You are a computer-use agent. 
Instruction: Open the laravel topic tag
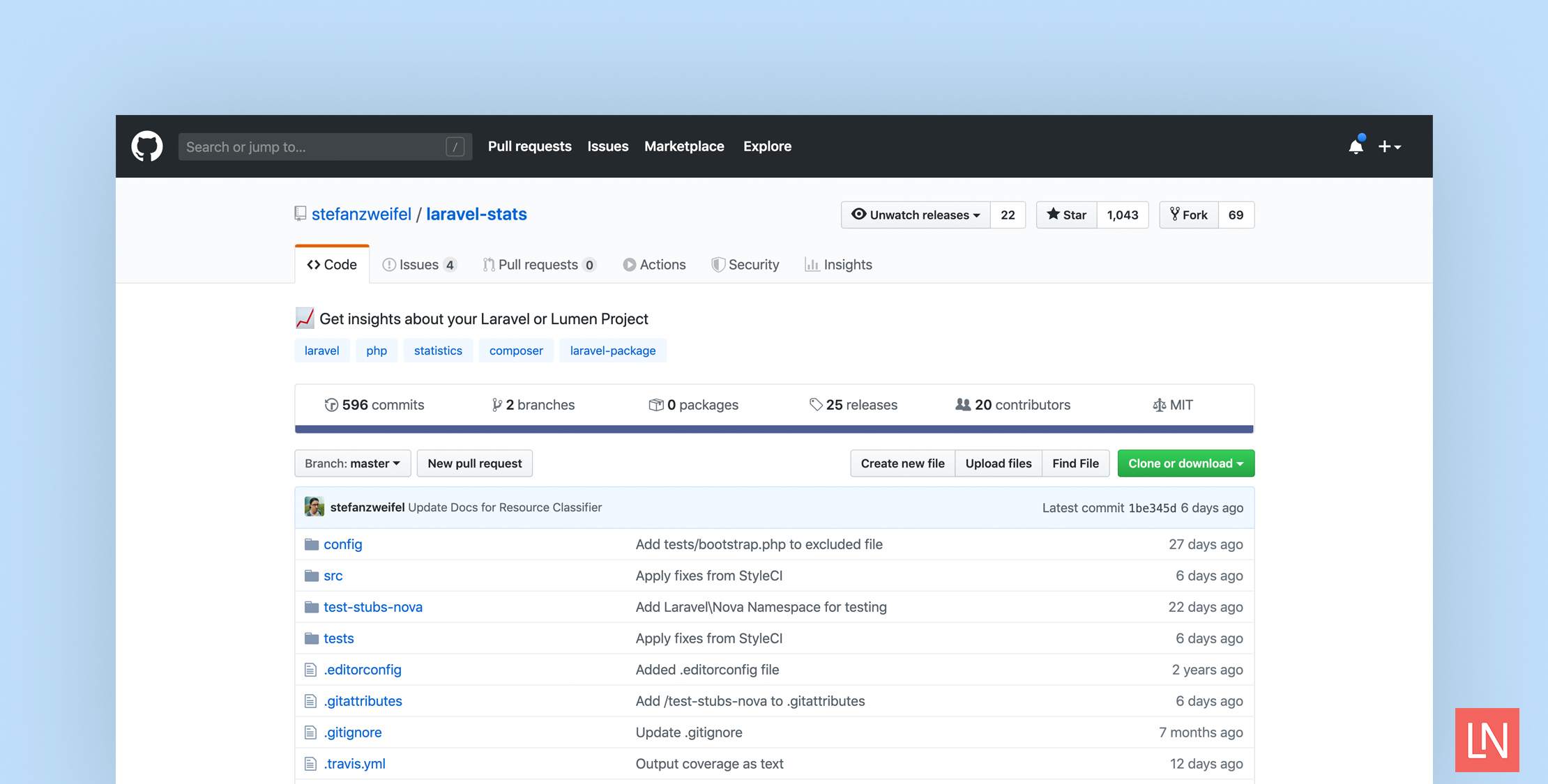(322, 351)
